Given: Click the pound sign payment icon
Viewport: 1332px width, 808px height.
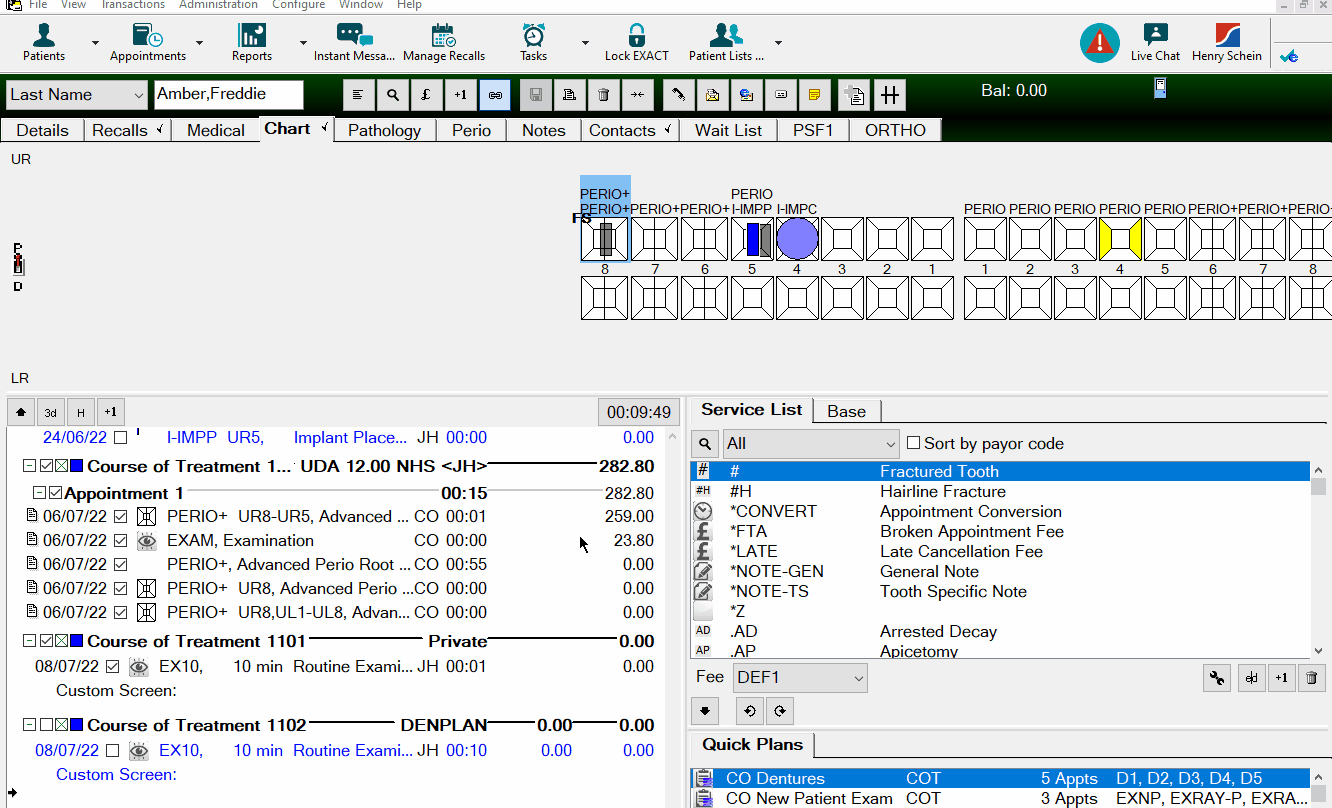Looking at the screenshot, I should [x=426, y=95].
